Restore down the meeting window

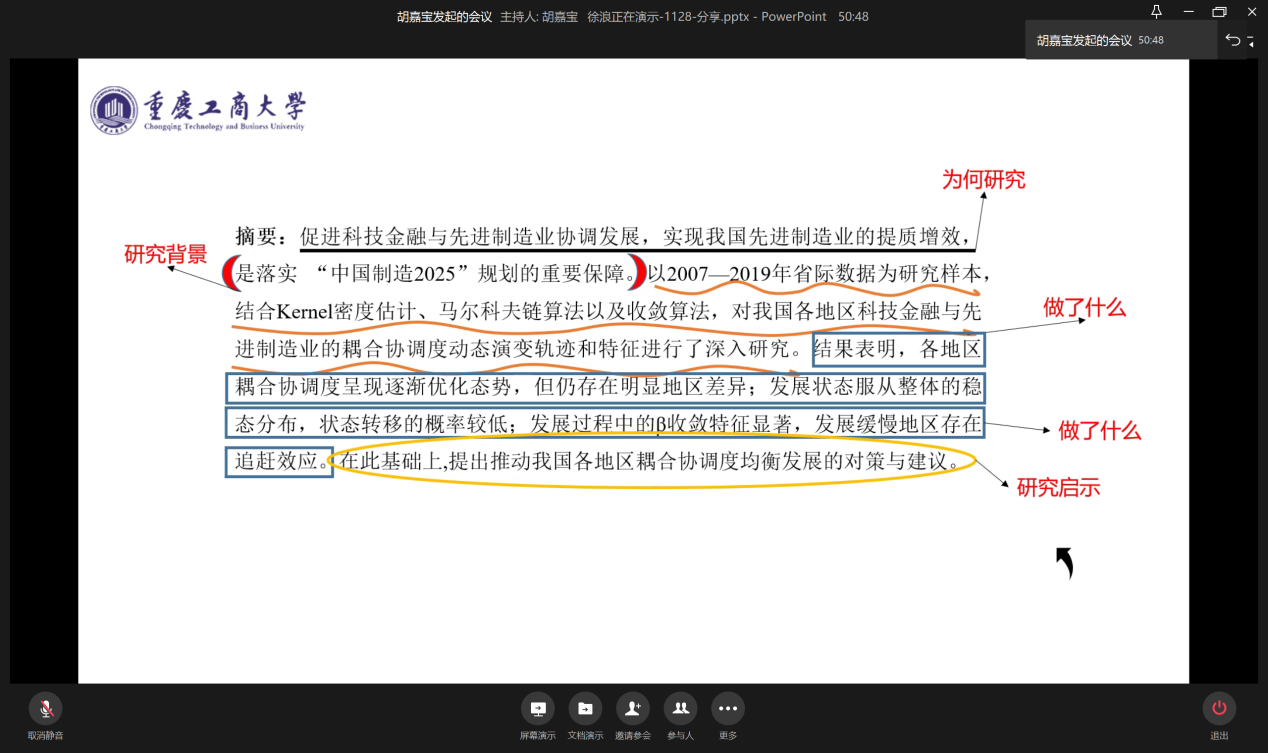click(x=1219, y=12)
